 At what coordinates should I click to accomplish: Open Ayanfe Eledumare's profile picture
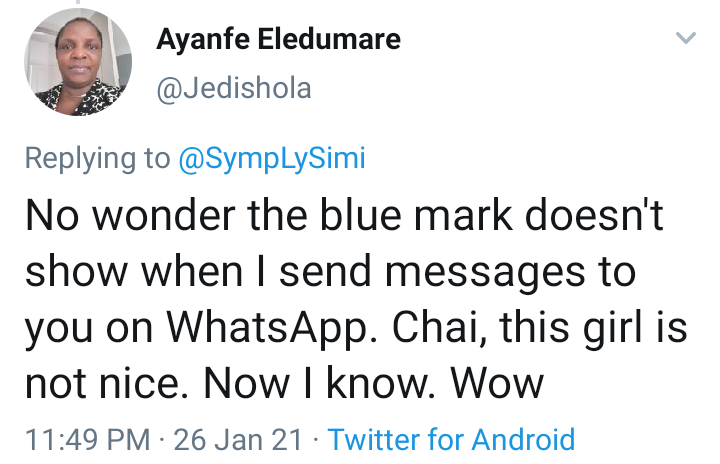[x=73, y=62]
